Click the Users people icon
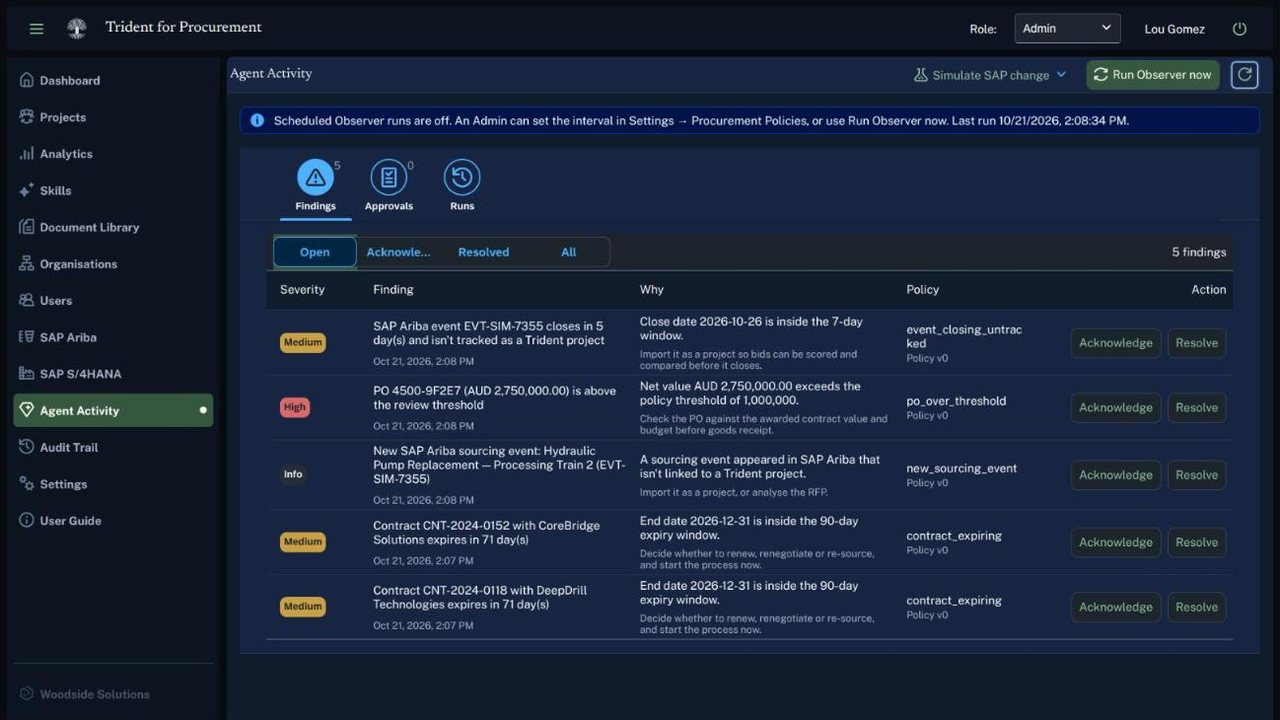This screenshot has width=1280, height=720. point(27,300)
